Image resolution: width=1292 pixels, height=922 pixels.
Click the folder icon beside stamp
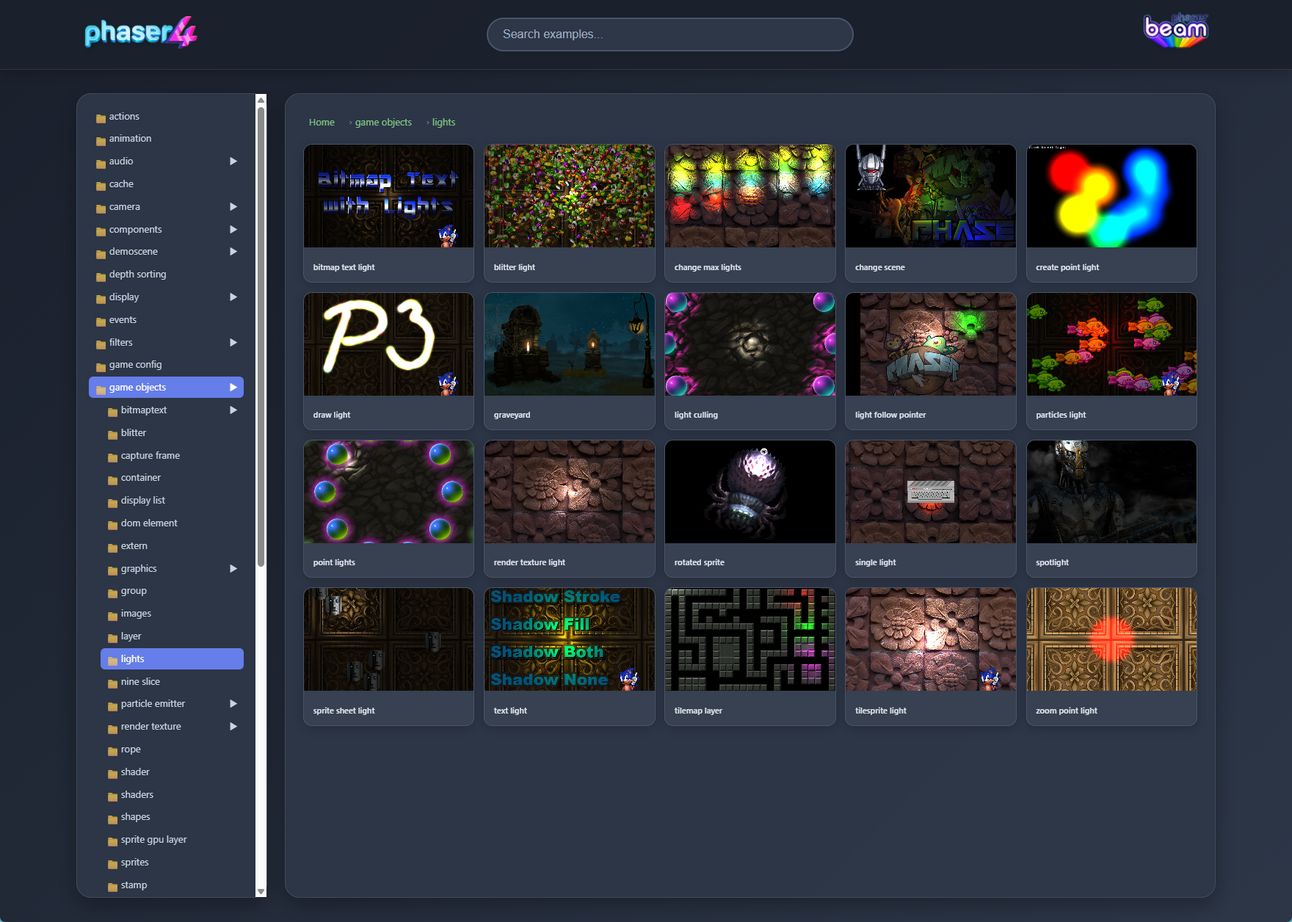(112, 886)
